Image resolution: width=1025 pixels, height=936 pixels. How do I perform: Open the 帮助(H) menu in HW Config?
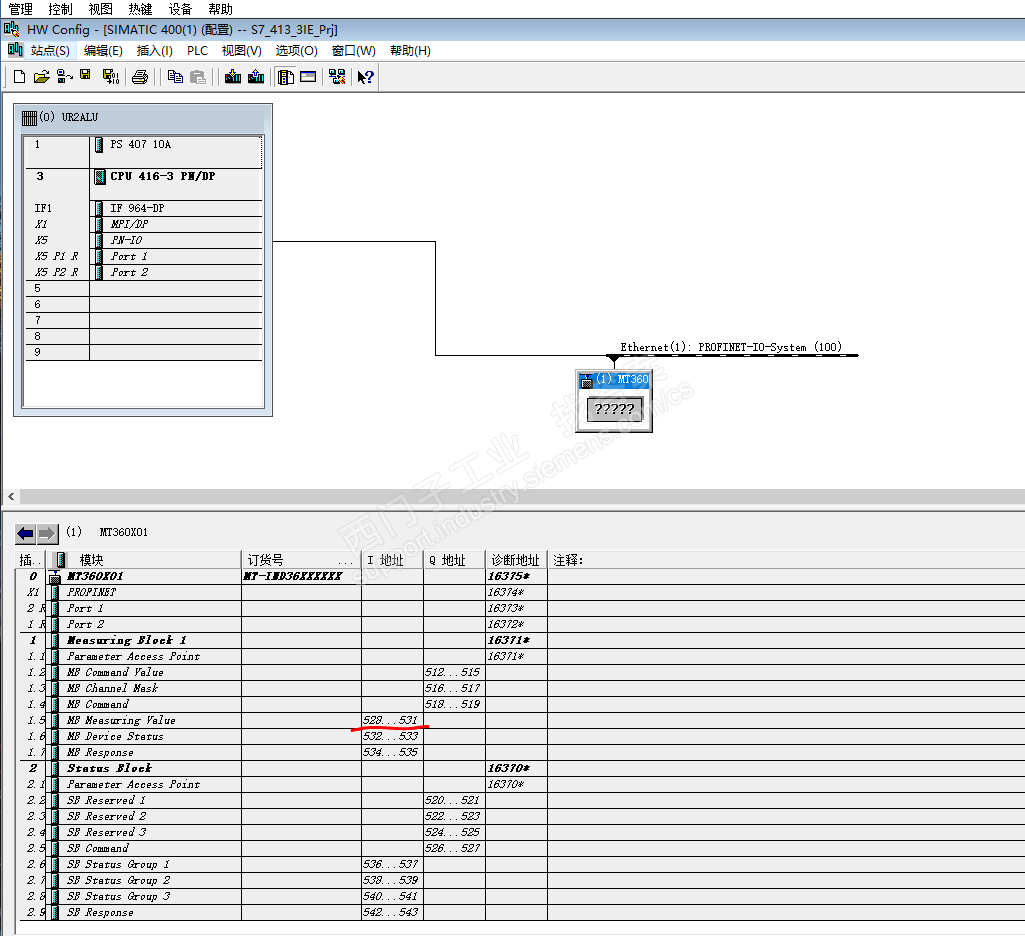(x=410, y=50)
